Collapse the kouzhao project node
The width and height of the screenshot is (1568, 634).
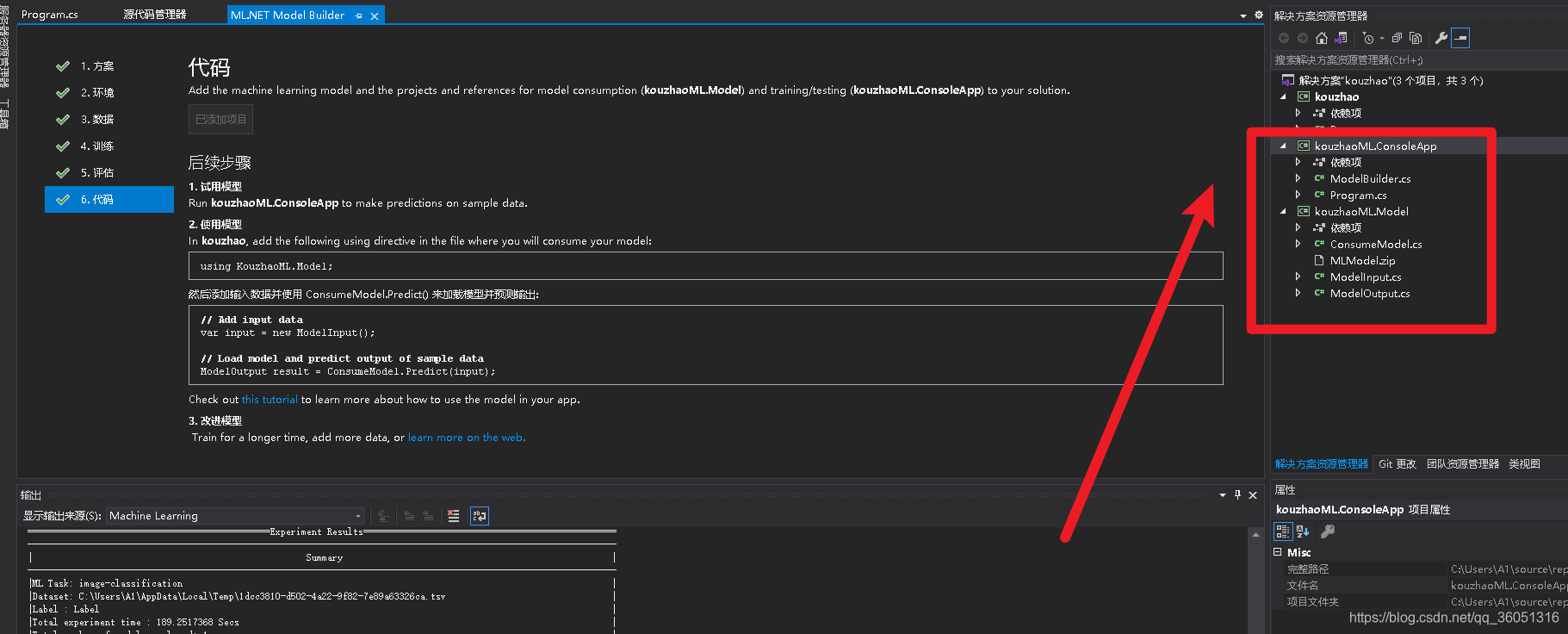(1283, 96)
